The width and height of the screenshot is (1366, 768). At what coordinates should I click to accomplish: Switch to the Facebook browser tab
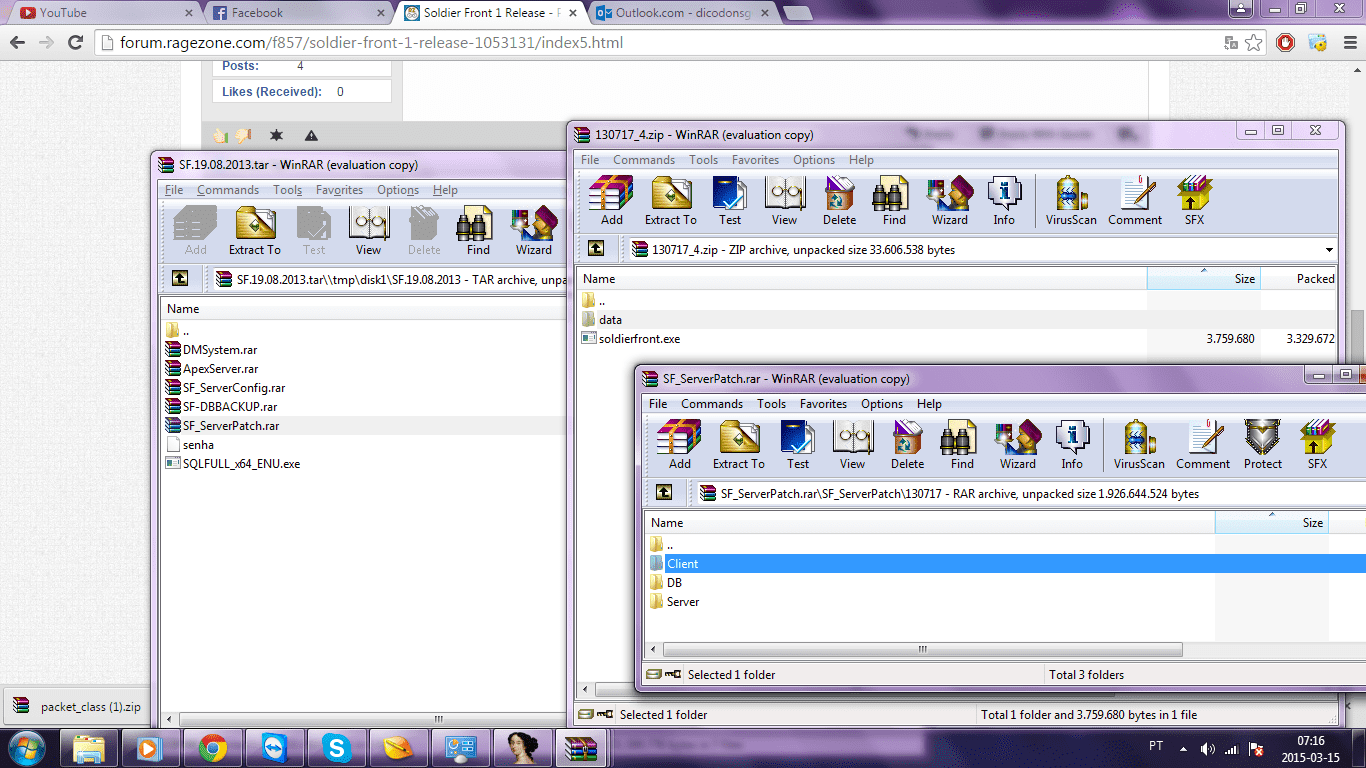[298, 13]
